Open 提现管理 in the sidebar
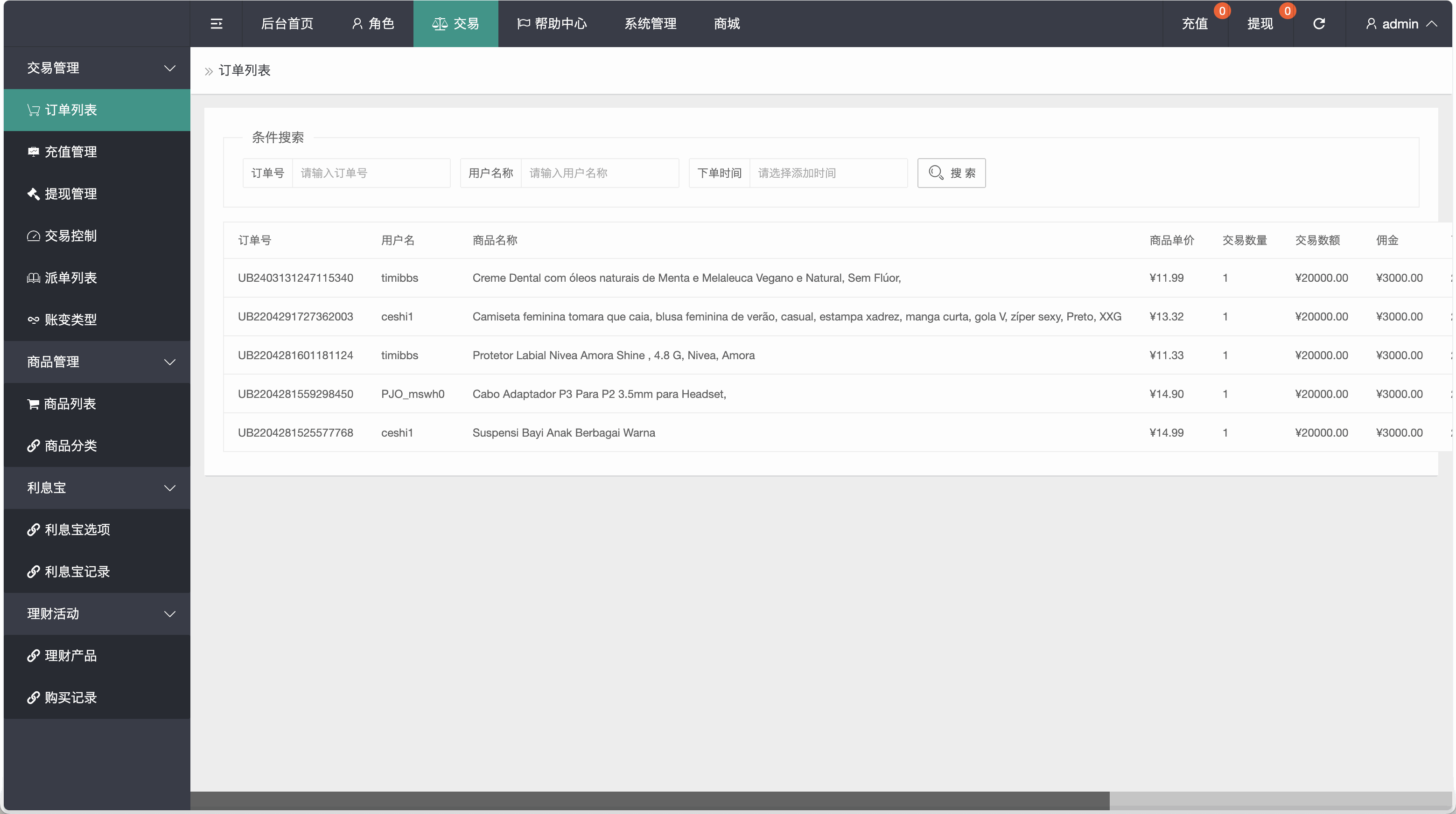The image size is (1456, 814). click(70, 194)
